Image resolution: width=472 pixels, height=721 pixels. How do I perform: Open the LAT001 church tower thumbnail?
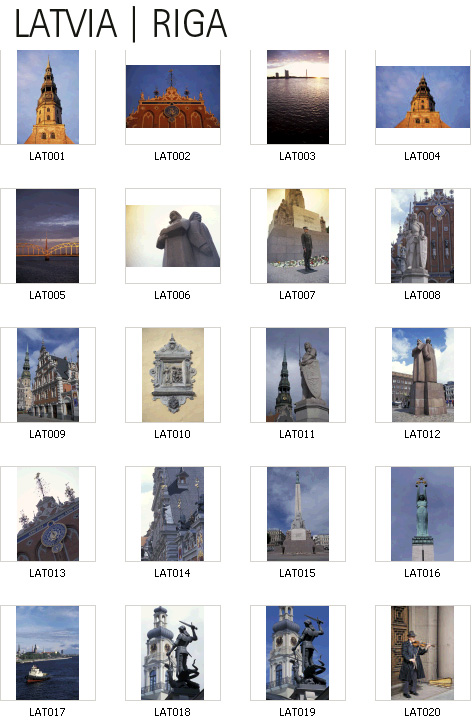48,97
